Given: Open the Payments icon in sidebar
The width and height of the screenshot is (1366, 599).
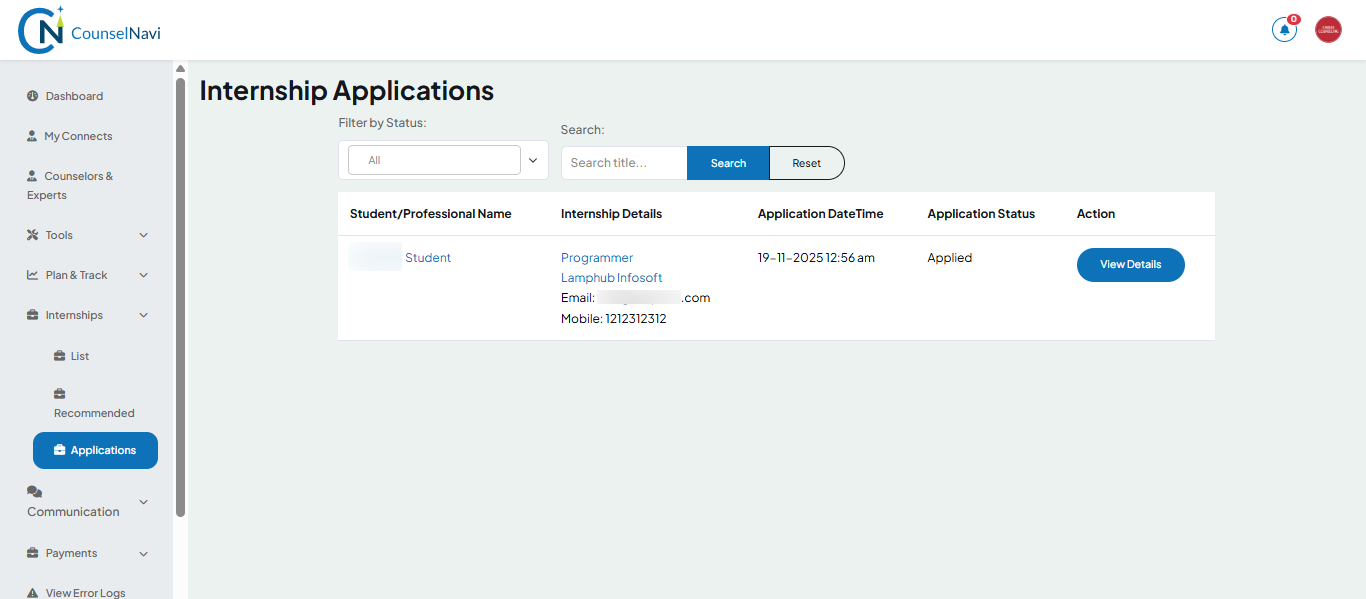Looking at the screenshot, I should (x=31, y=553).
